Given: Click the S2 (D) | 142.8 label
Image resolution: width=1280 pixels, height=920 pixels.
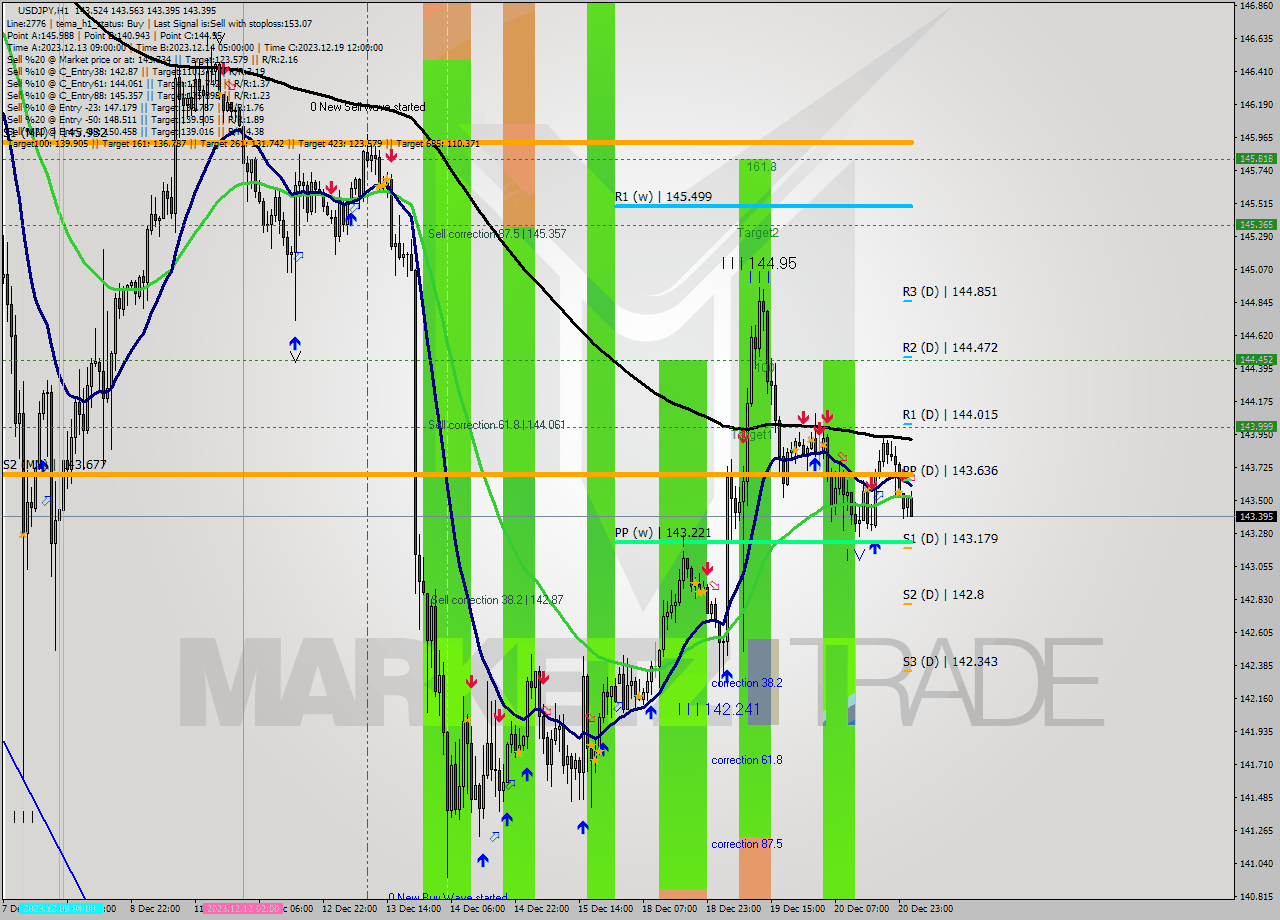Looking at the screenshot, I should point(943,595).
